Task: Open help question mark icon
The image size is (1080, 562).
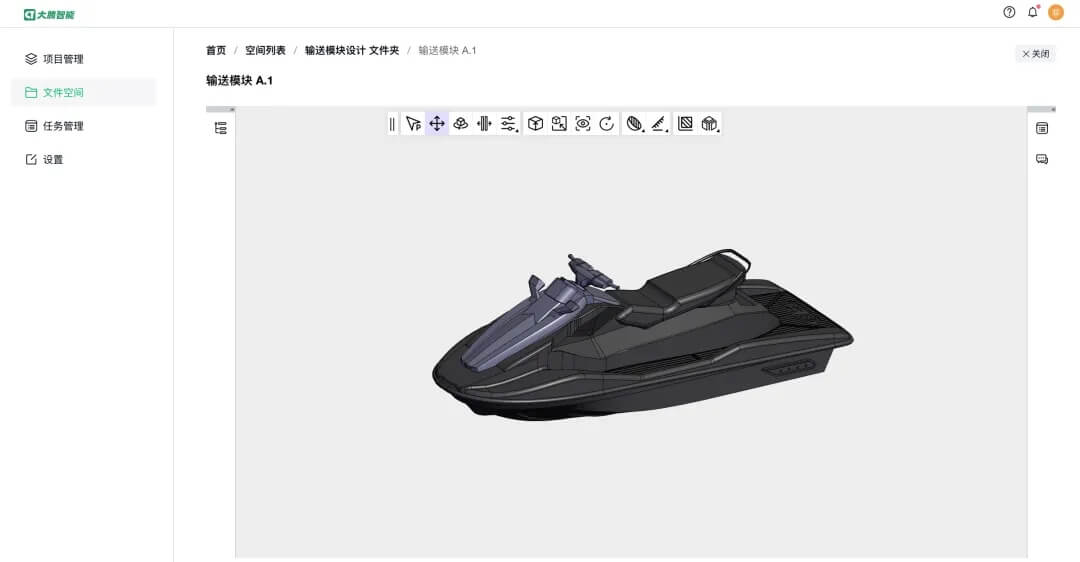Action: pos(1009,12)
